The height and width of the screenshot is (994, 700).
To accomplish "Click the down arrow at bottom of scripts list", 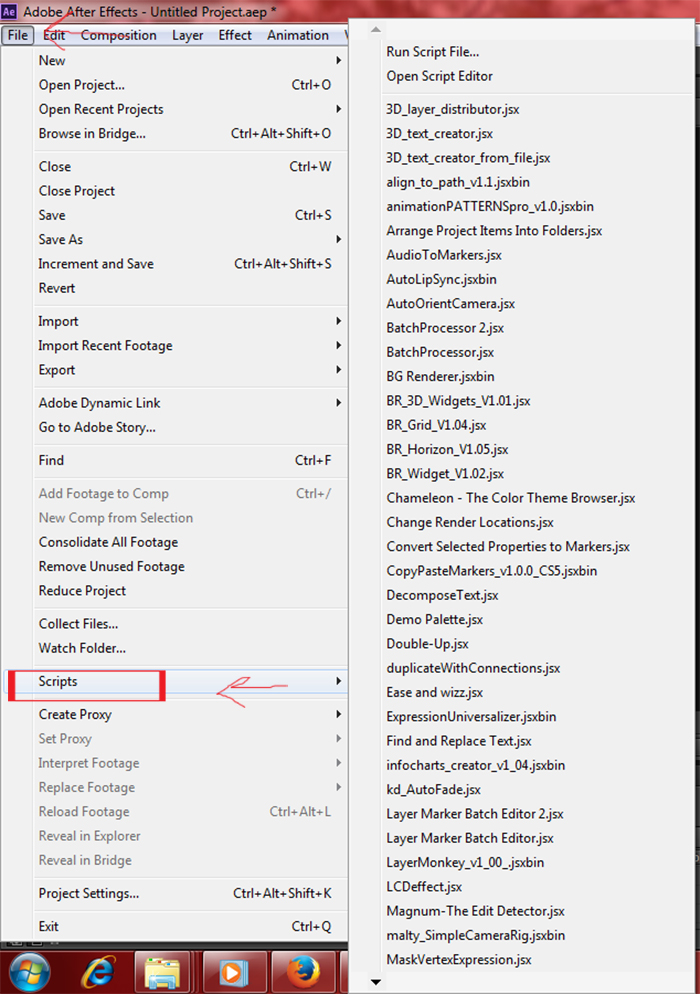I will 375,983.
